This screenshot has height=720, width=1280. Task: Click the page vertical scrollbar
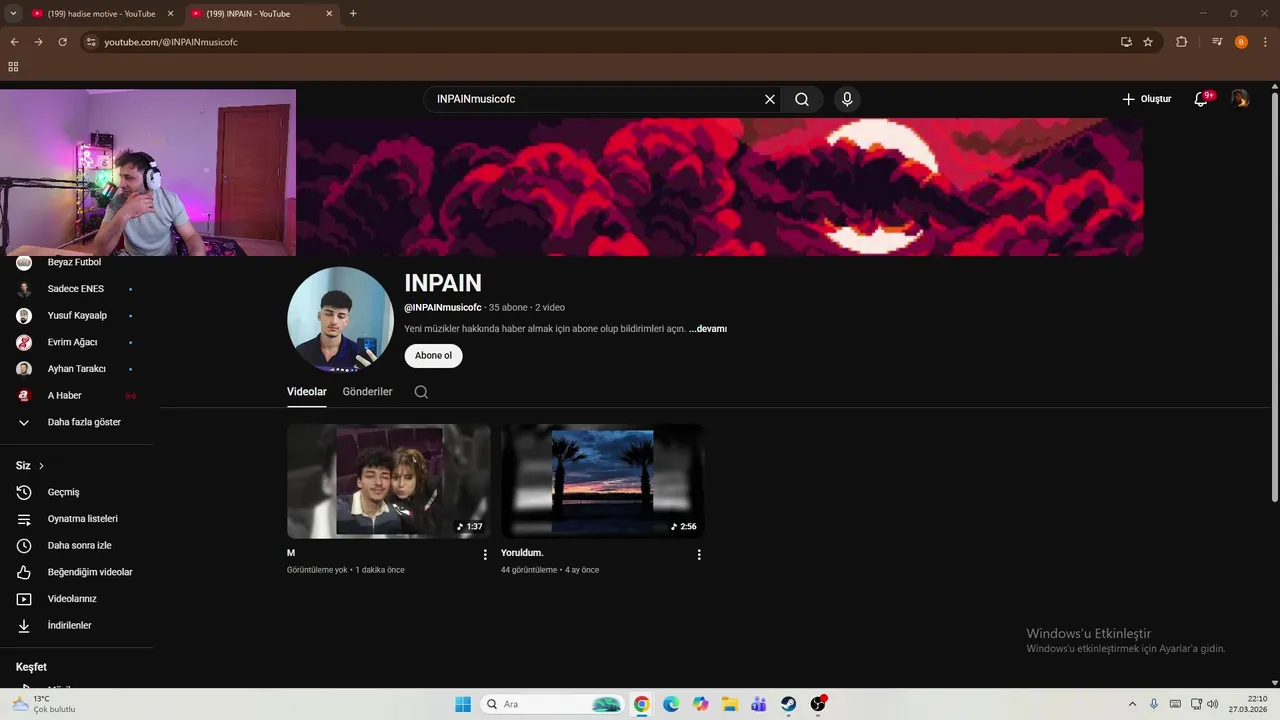click(x=1274, y=295)
